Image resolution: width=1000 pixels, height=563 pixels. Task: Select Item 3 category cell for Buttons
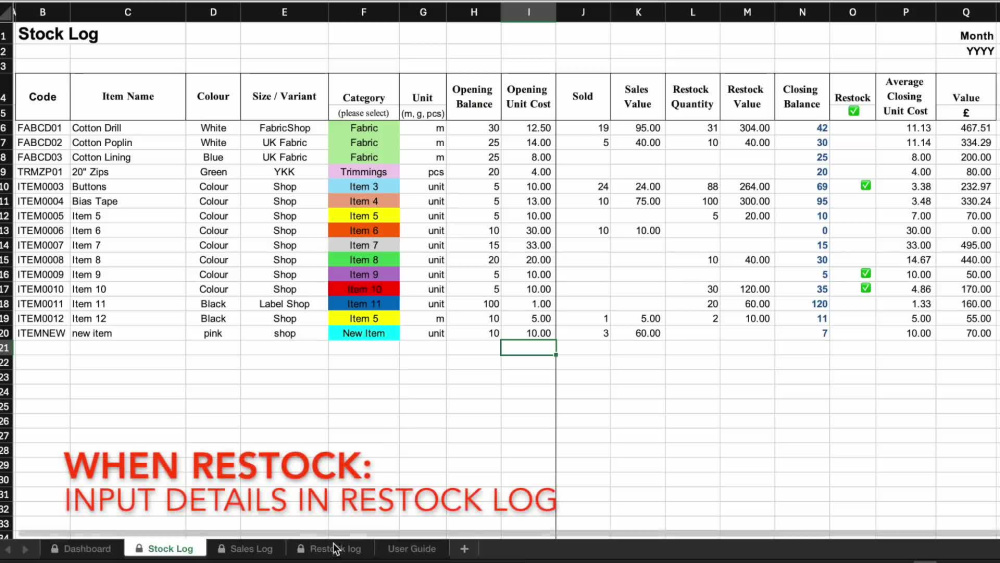pos(364,186)
